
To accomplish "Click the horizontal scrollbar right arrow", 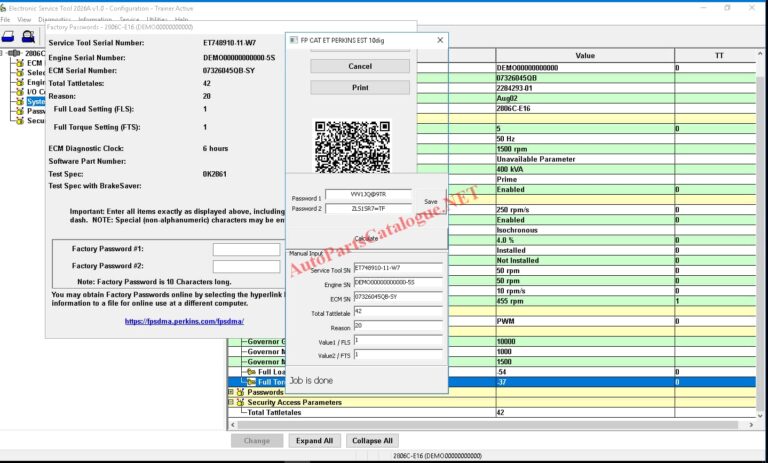I will click(751, 425).
